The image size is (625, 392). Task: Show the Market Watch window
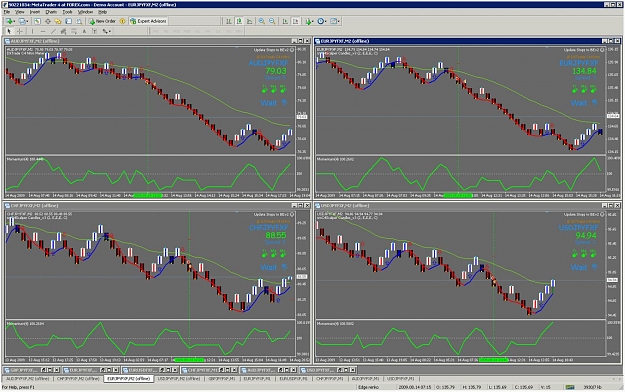coord(37,21)
